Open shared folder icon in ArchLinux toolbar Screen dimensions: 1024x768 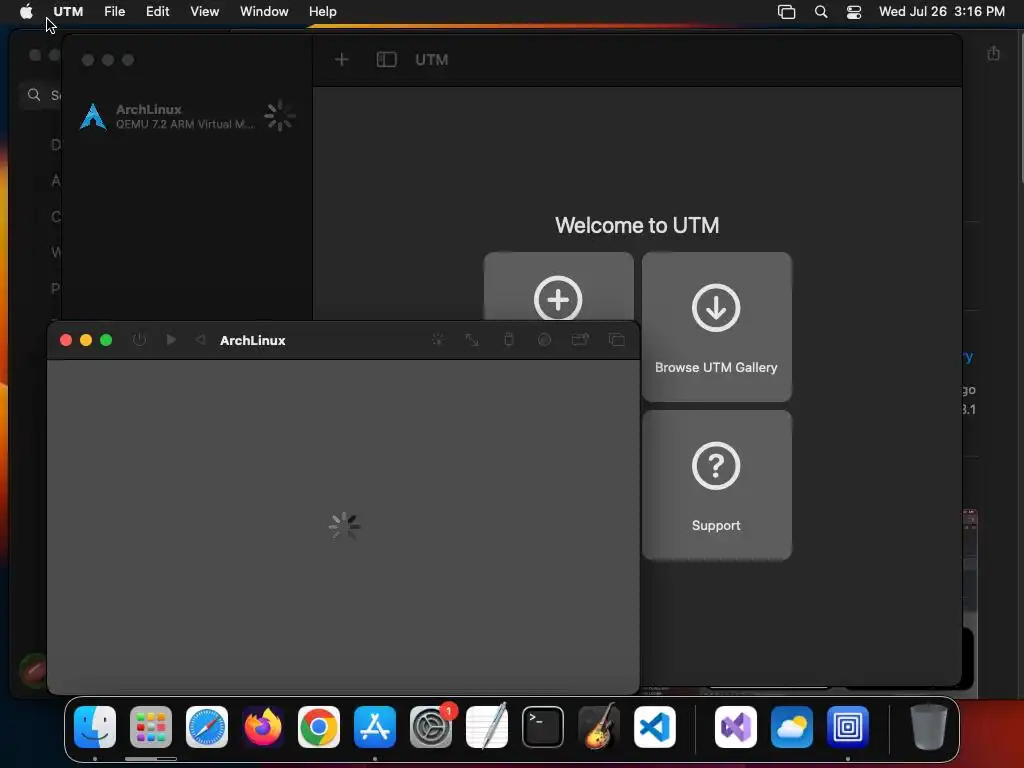pyautogui.click(x=580, y=340)
